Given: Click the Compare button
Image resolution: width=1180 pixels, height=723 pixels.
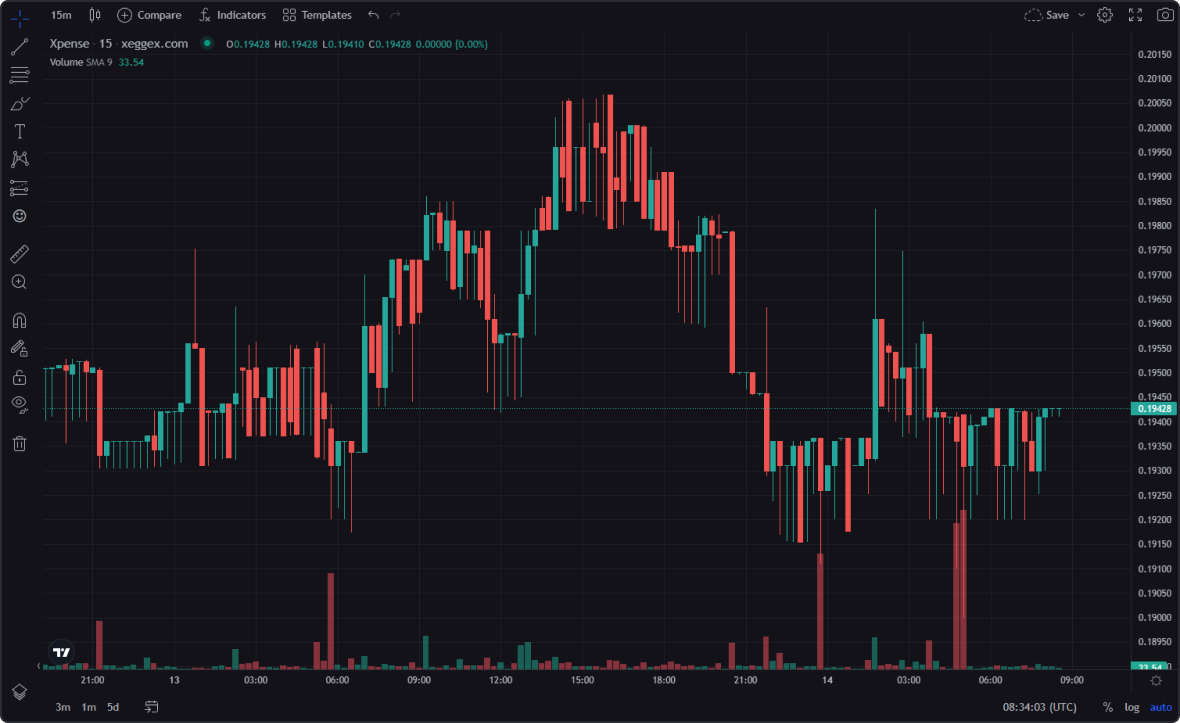Looking at the screenshot, I should [x=149, y=15].
